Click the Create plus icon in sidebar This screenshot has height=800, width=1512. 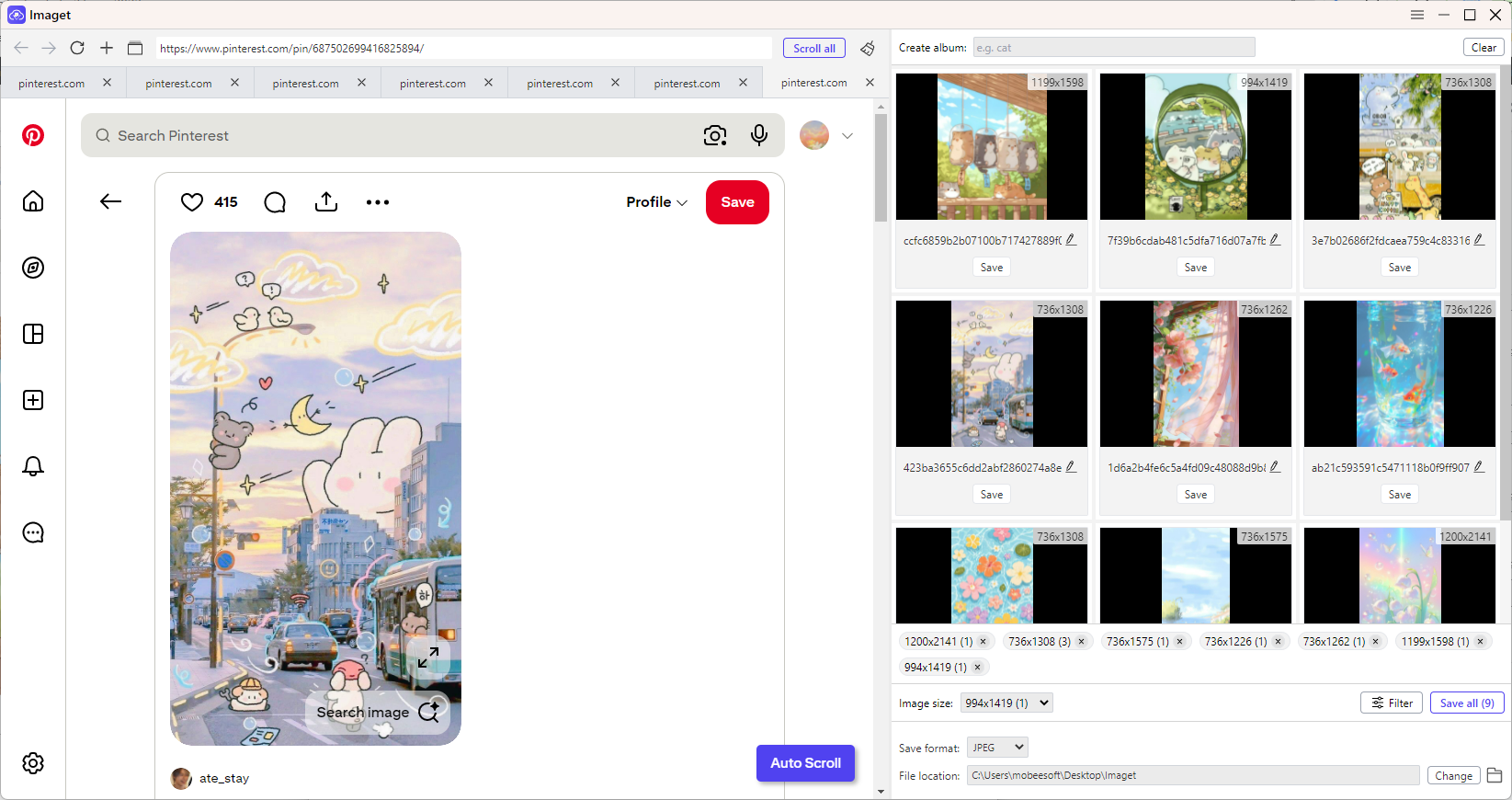33,400
